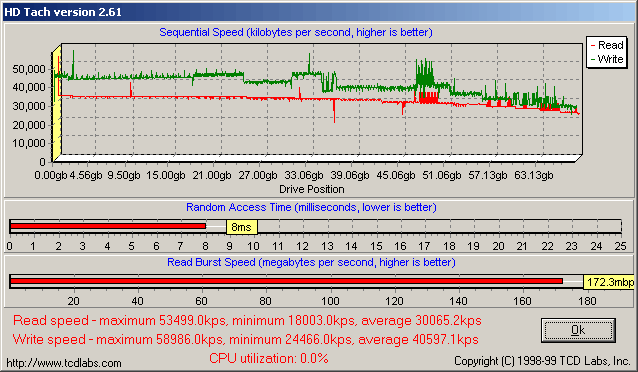The width and height of the screenshot is (638, 372).
Task: Click the 8ms access time label
Action: [x=242, y=227]
